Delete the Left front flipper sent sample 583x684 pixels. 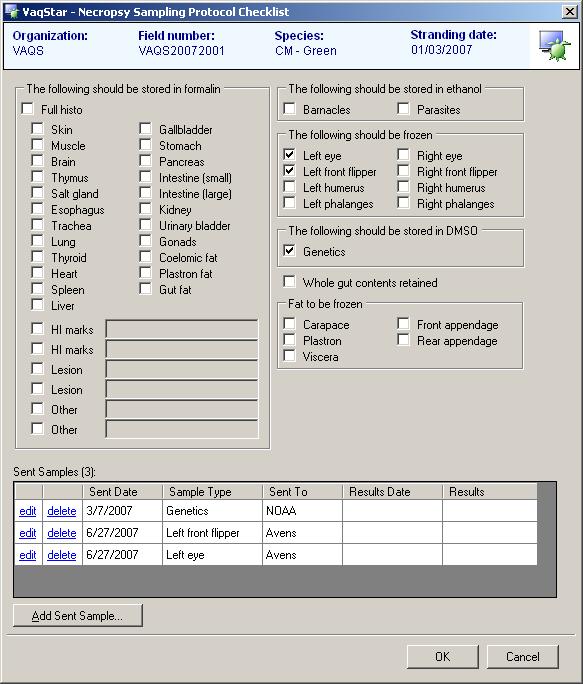pyautogui.click(x=62, y=533)
